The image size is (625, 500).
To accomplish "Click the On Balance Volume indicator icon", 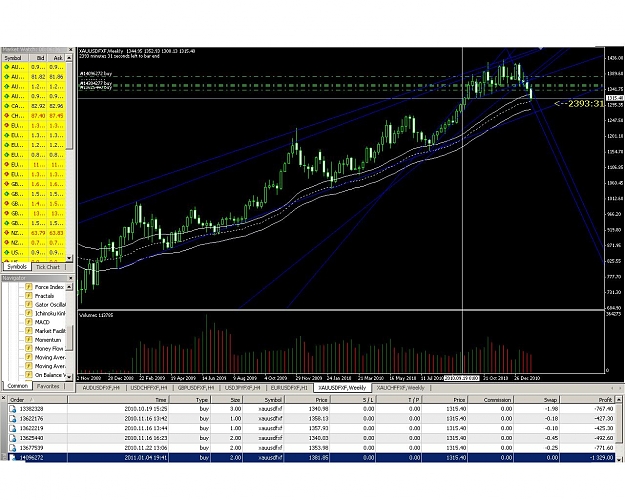I will click(x=29, y=374).
